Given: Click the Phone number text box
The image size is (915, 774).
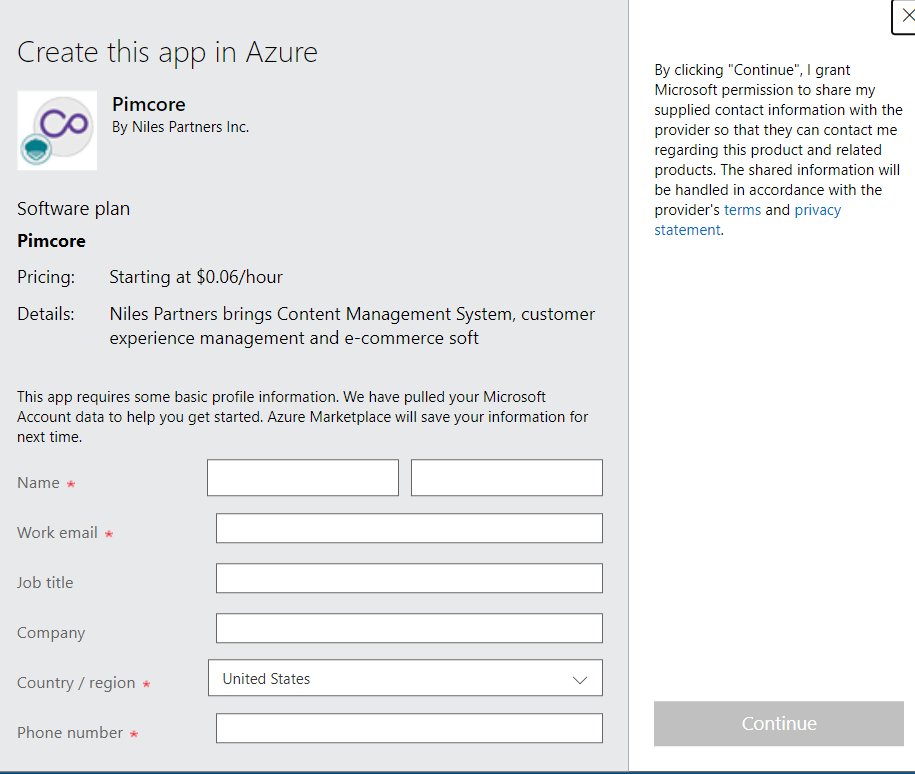Looking at the screenshot, I should (x=409, y=728).
